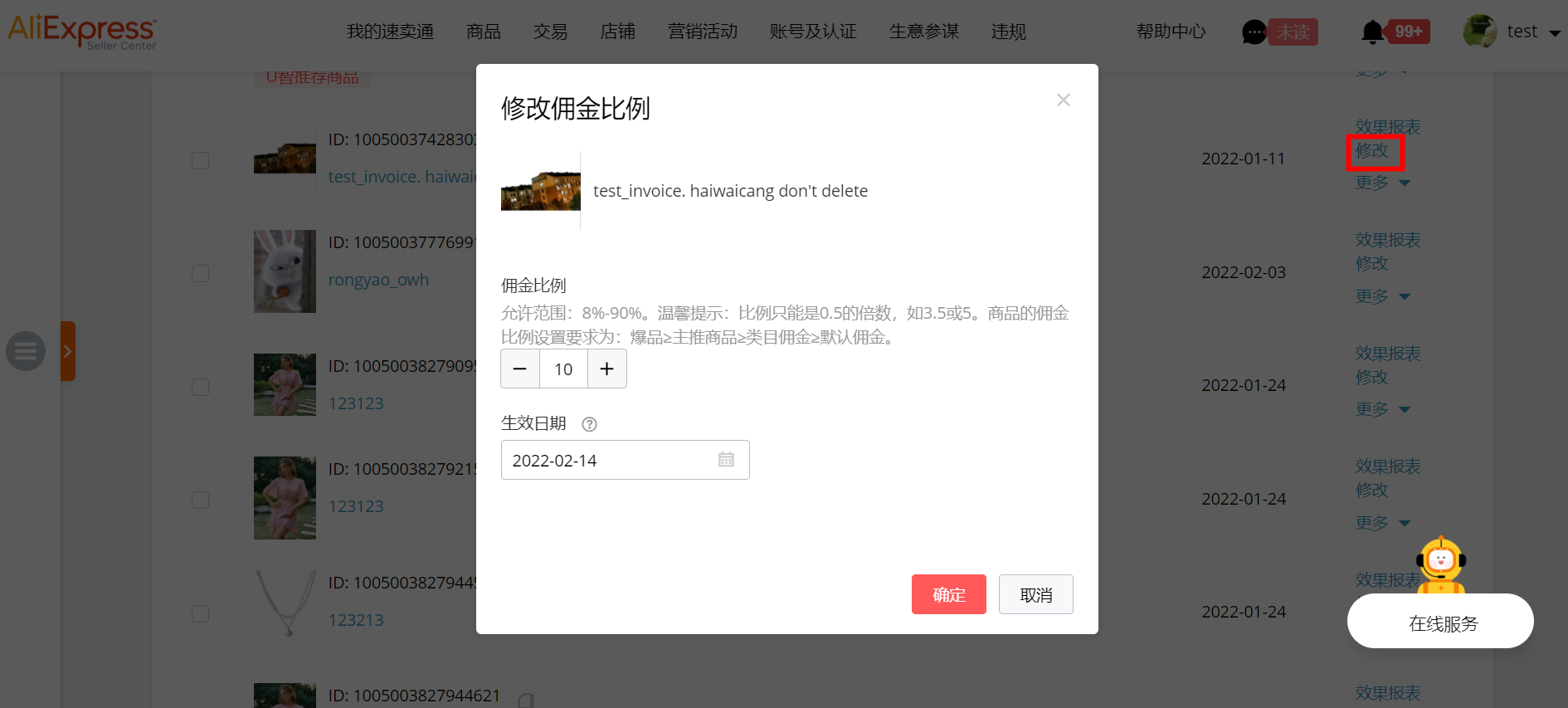This screenshot has width=1568, height=708.
Task: Expand the test account dropdown
Action: tap(1554, 33)
